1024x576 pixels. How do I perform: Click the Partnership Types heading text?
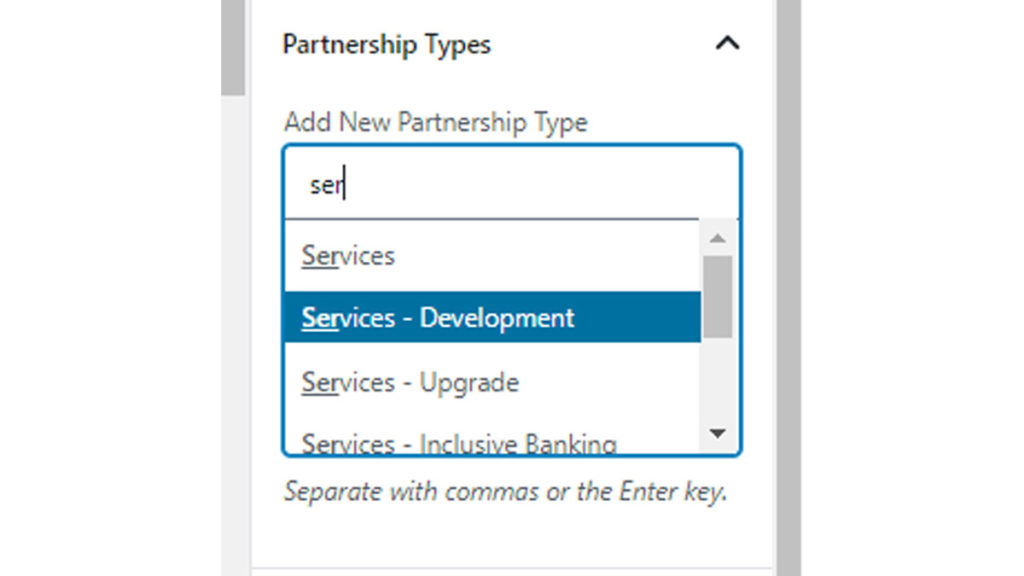(x=386, y=45)
